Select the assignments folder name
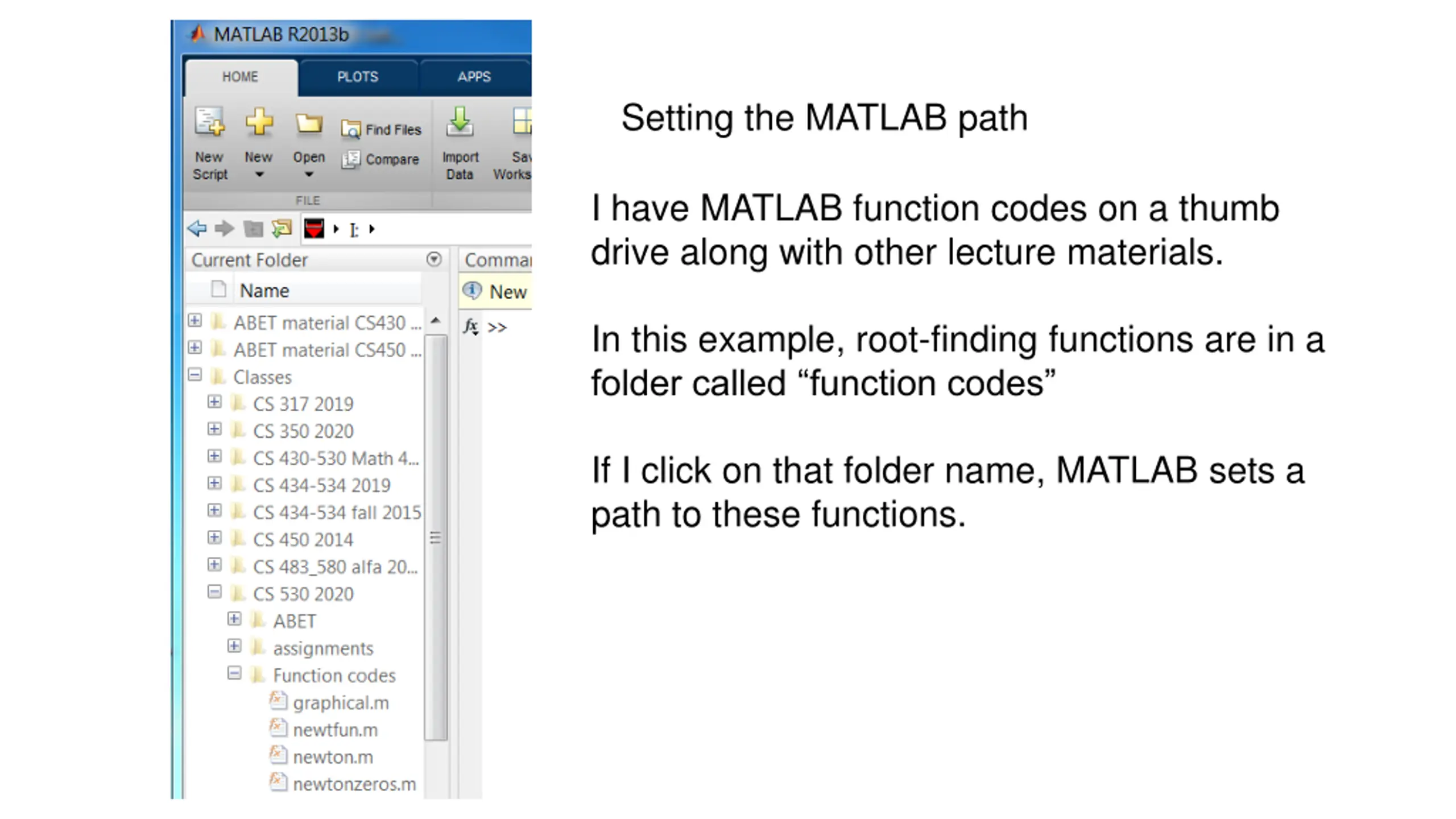Viewport: 1456px width, 819px height. (323, 648)
